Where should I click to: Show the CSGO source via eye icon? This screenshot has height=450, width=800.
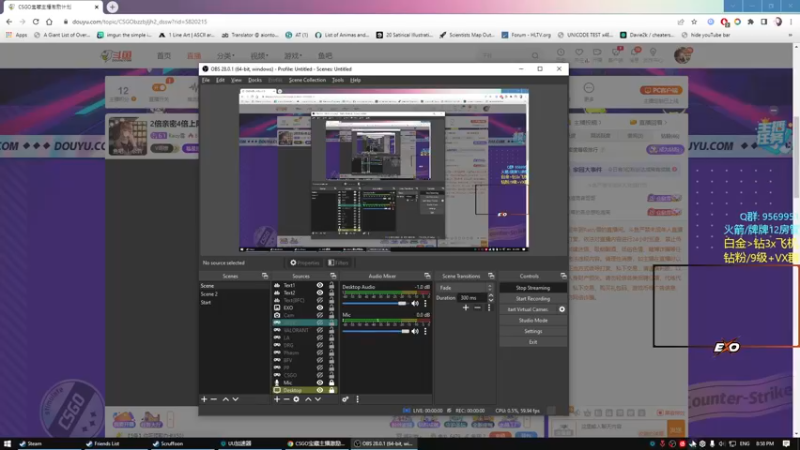tap(320, 375)
